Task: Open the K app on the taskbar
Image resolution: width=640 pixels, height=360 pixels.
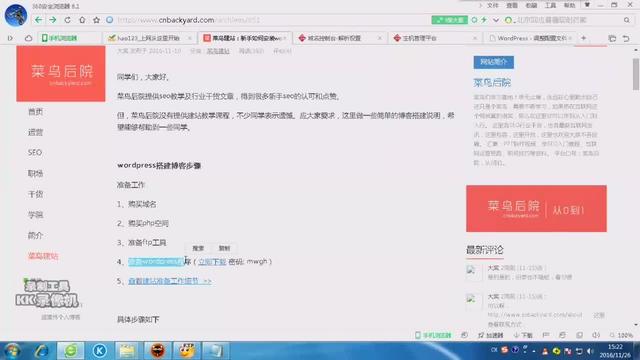Action: click(99, 351)
